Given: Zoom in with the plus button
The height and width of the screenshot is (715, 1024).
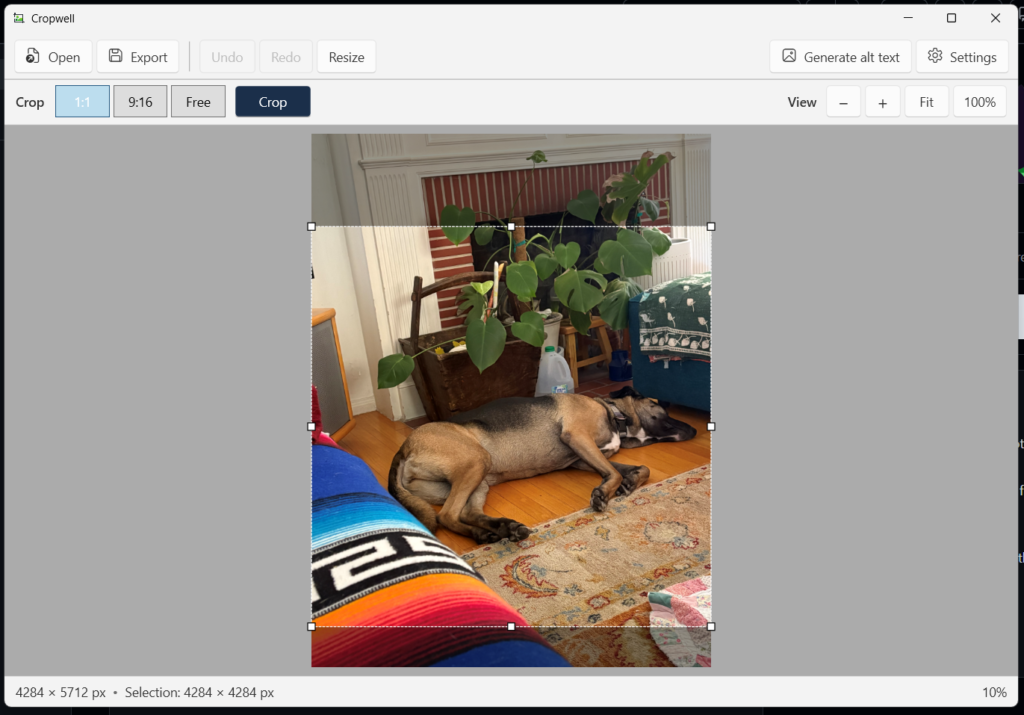Looking at the screenshot, I should [x=882, y=102].
